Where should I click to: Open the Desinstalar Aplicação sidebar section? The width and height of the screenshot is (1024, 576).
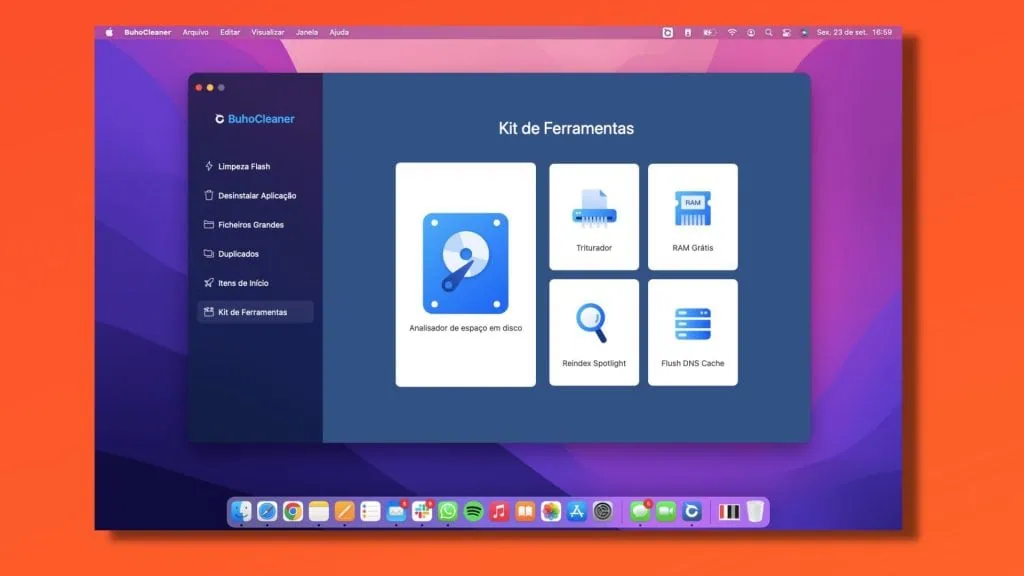click(x=256, y=195)
